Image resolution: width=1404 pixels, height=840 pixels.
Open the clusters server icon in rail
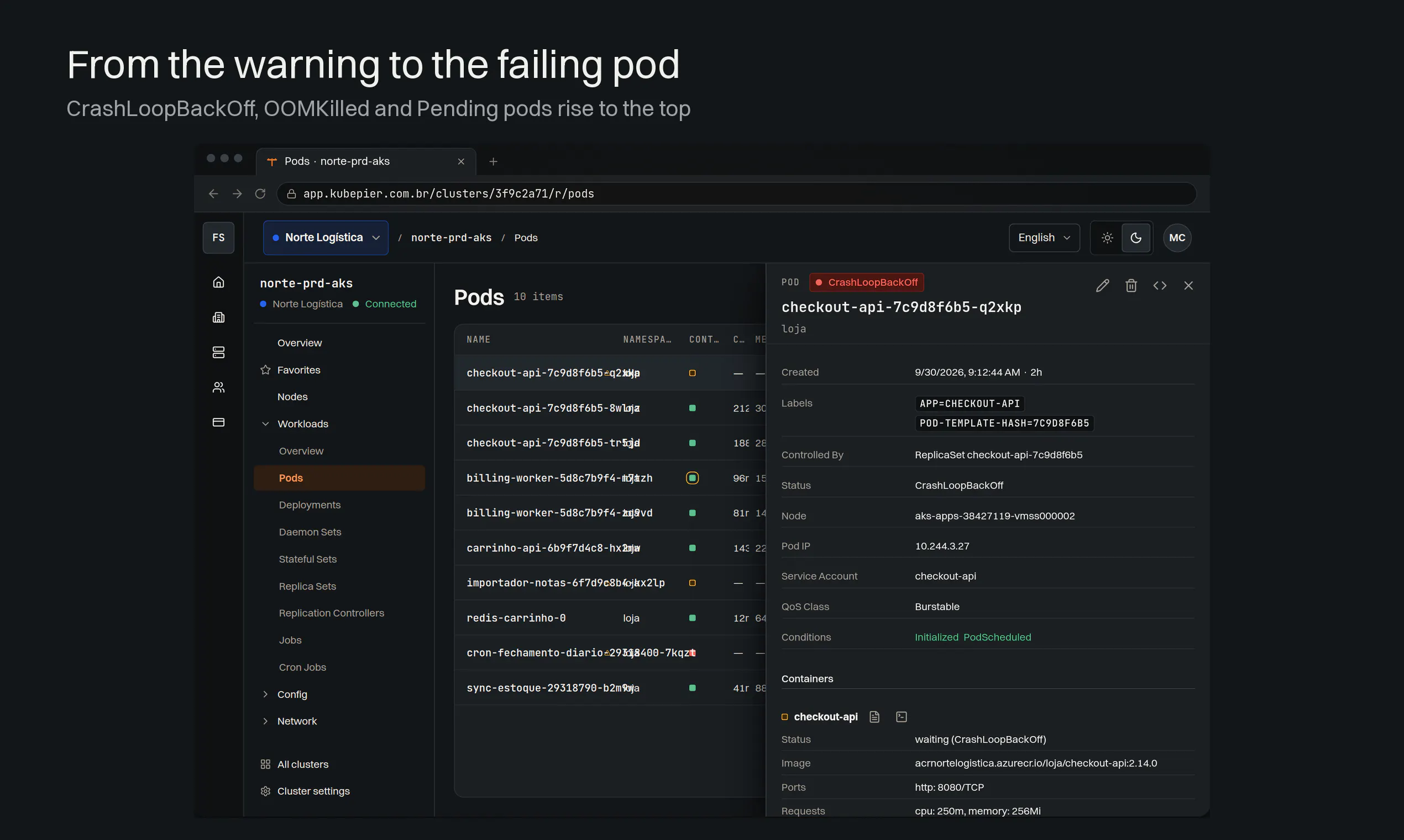(x=218, y=352)
